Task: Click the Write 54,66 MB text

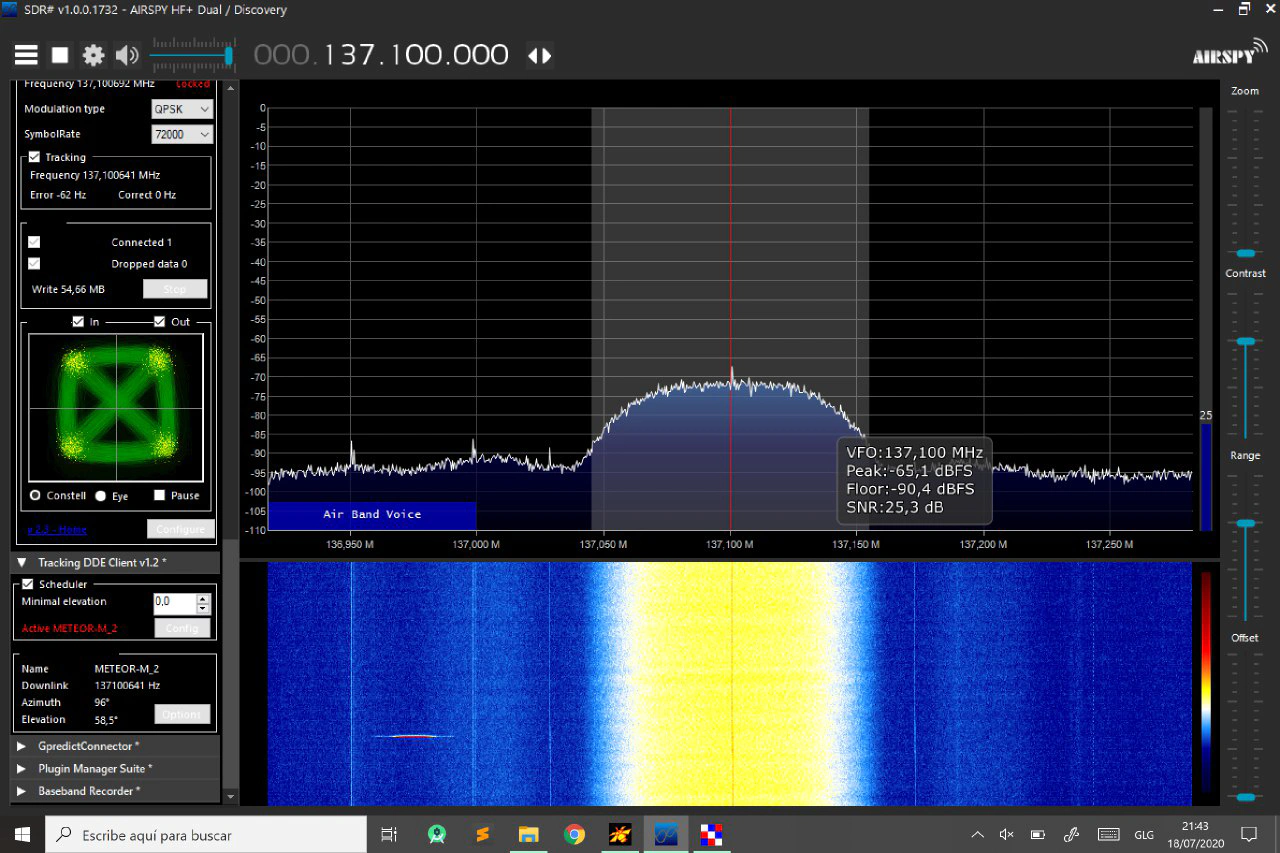Action: [x=68, y=290]
